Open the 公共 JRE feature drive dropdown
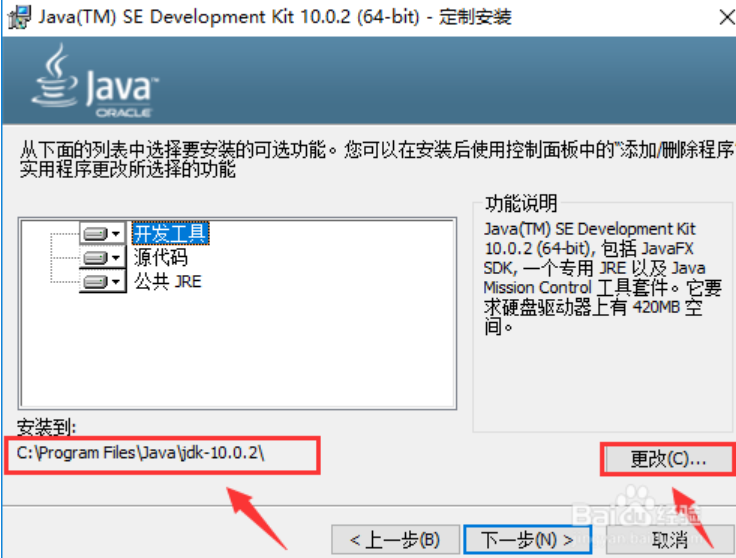 coord(102,282)
